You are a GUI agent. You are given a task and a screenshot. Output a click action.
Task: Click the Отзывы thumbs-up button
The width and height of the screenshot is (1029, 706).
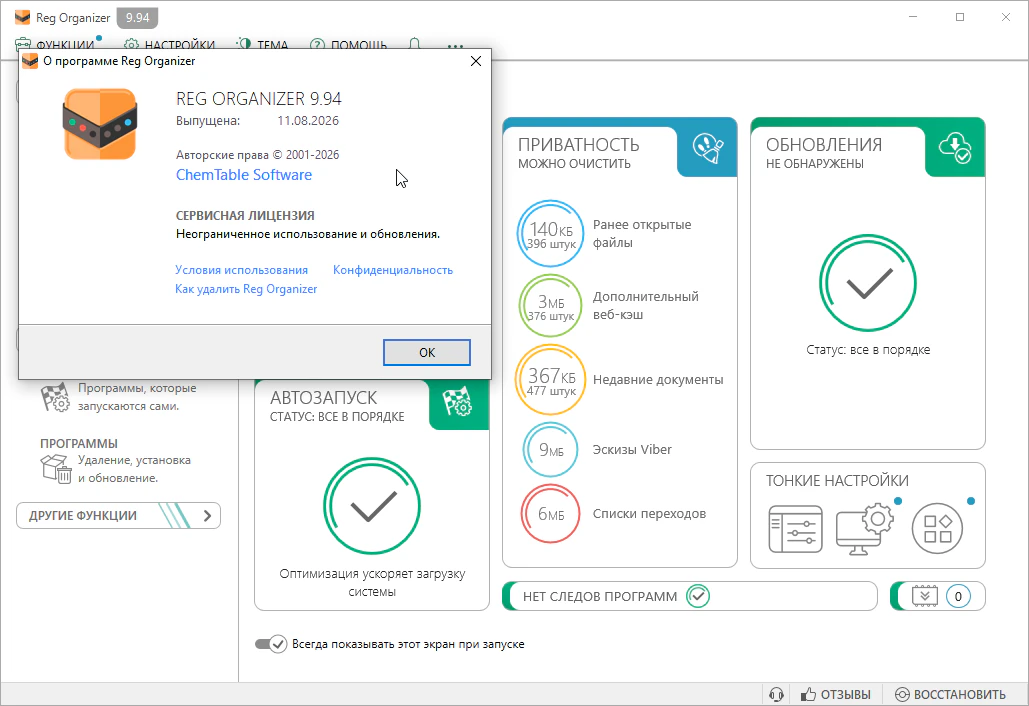(x=835, y=694)
